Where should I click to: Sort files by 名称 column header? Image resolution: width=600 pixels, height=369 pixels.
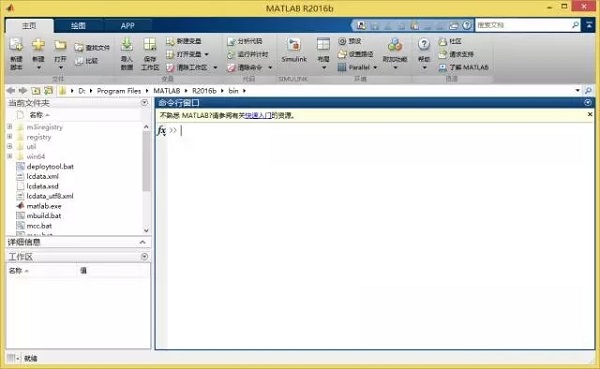37,115
